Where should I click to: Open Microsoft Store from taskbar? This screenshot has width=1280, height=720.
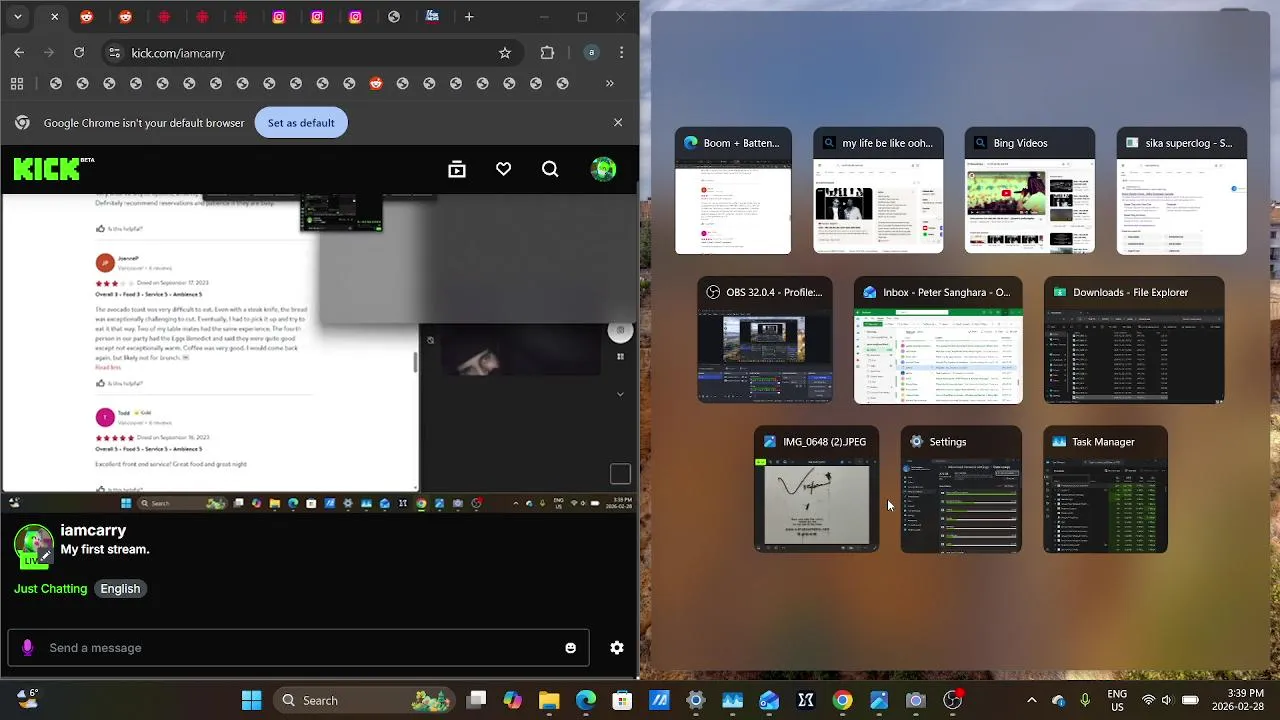(x=622, y=701)
